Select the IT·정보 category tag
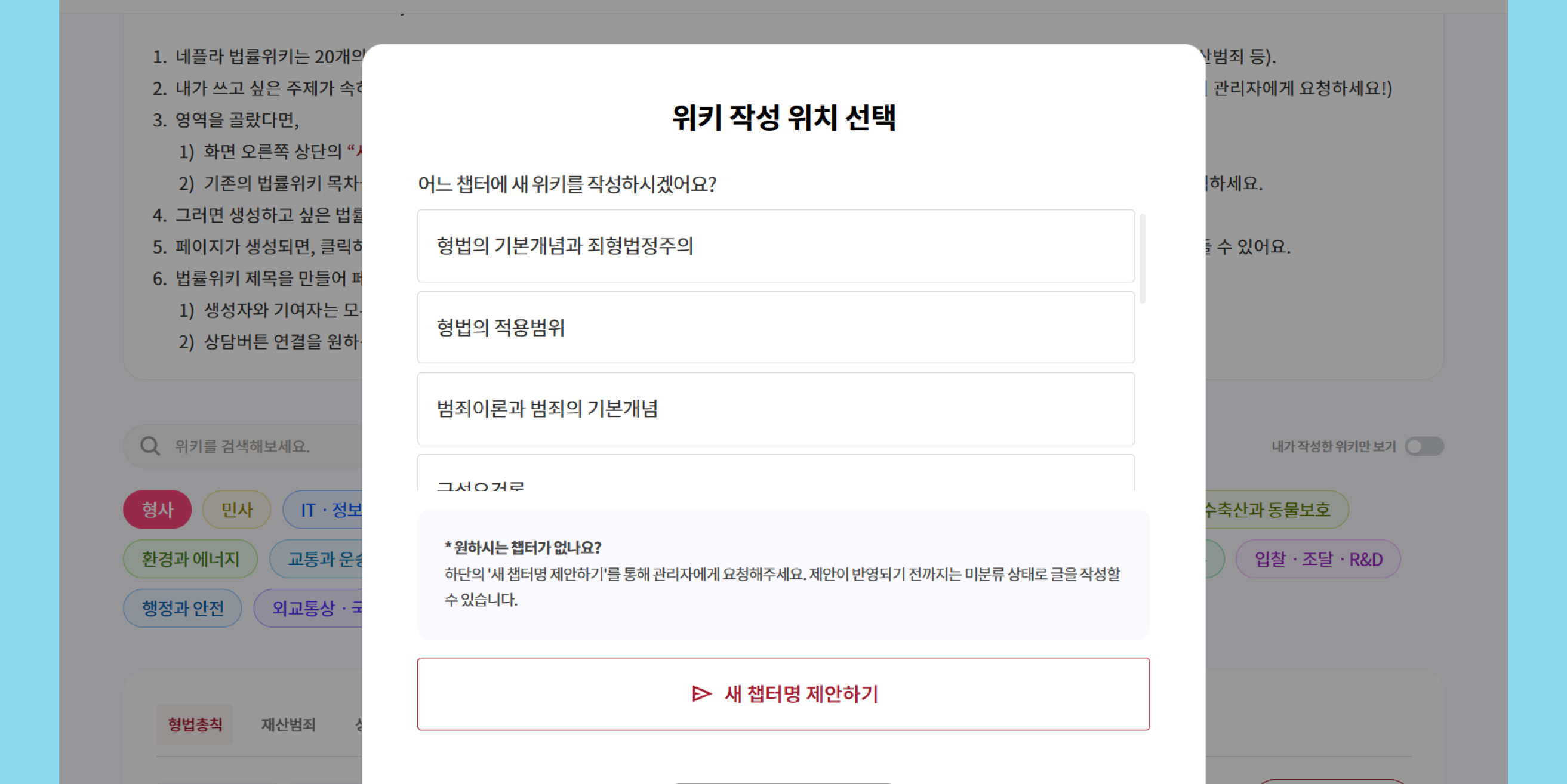1567x784 pixels. (x=325, y=510)
